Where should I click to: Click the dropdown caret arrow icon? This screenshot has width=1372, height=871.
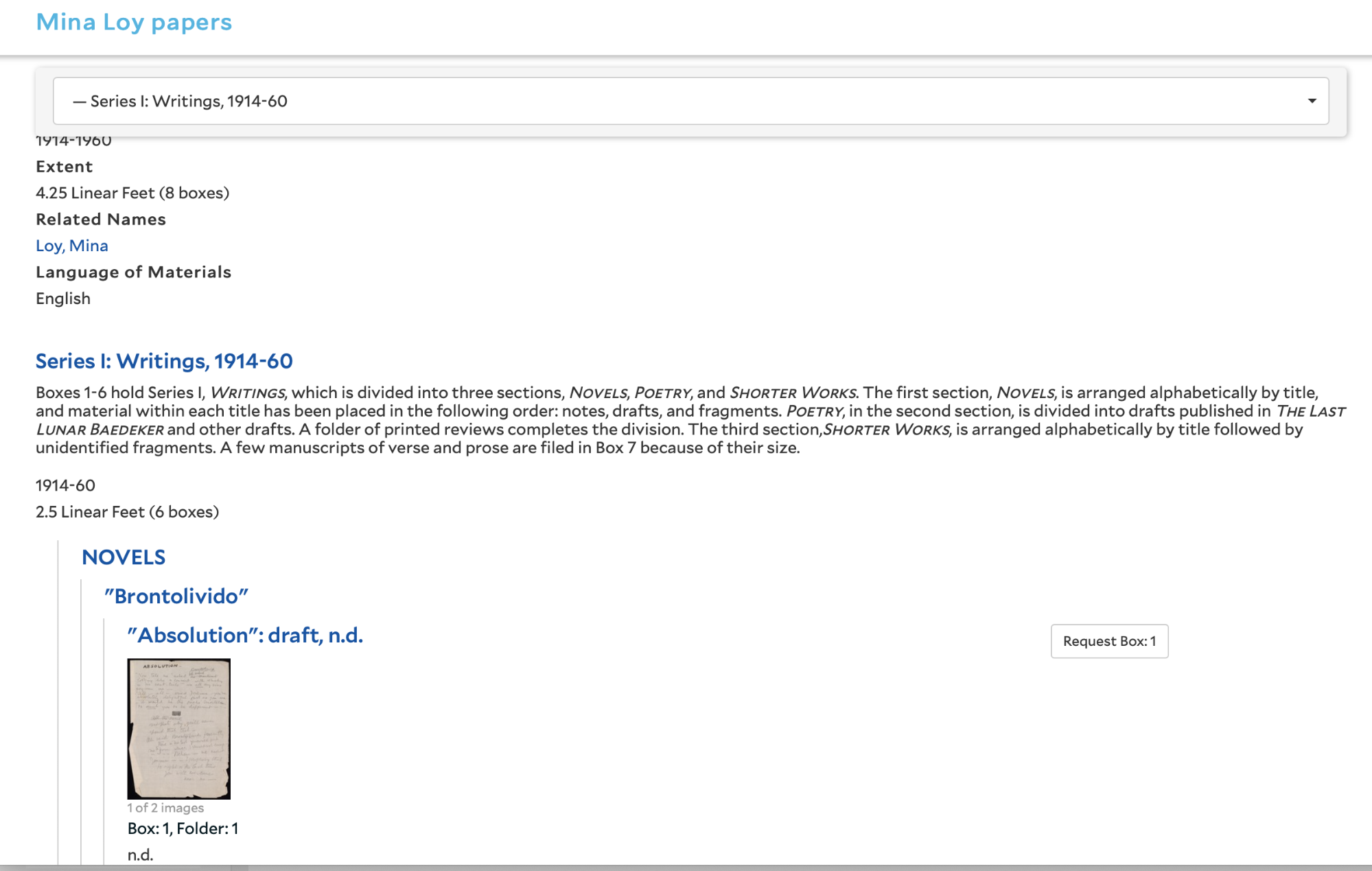coord(1312,101)
